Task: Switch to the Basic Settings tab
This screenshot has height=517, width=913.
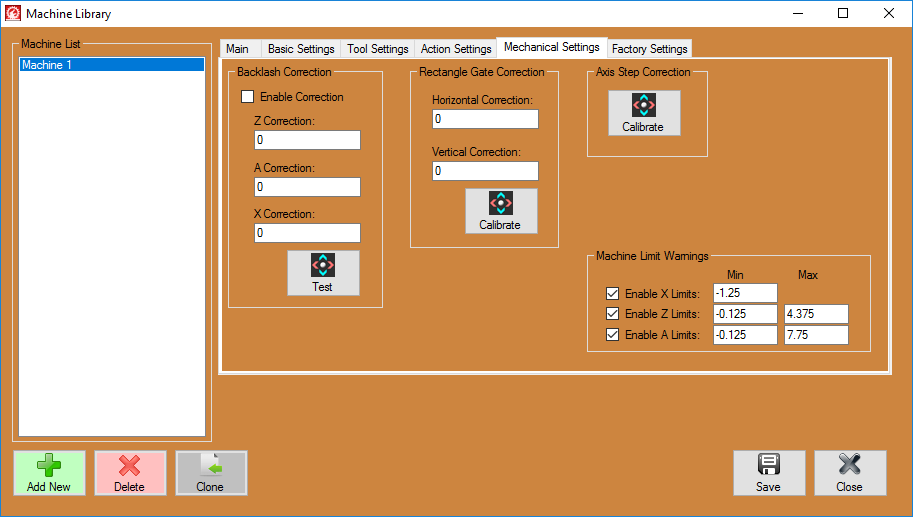Action: [301, 49]
